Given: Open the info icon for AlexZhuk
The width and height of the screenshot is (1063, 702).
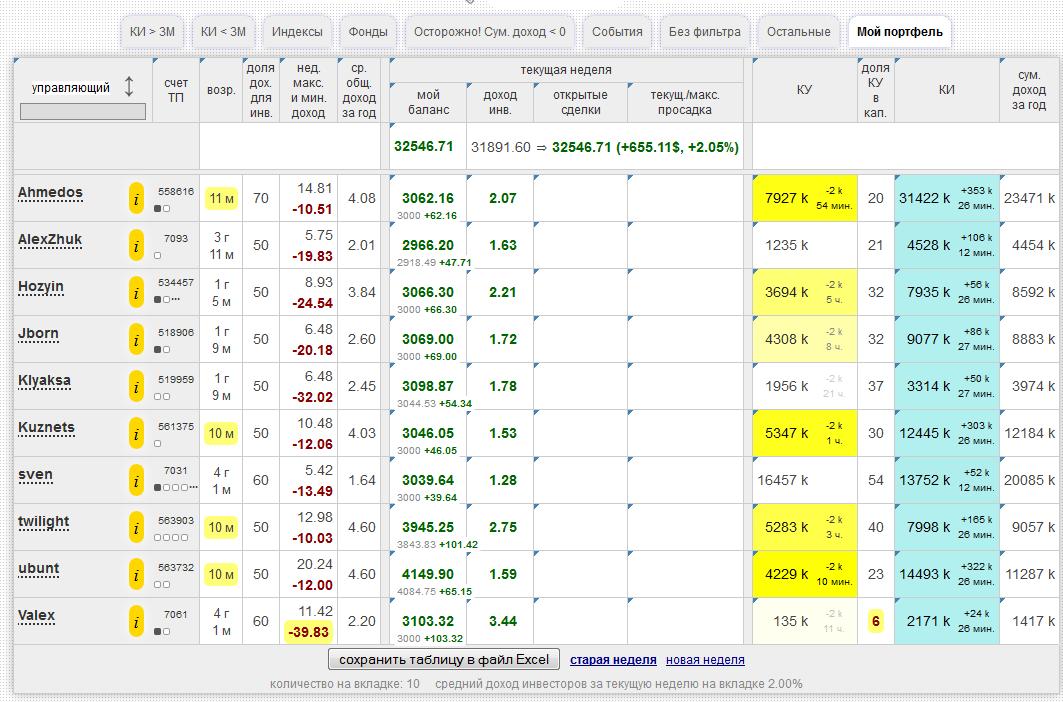Looking at the screenshot, I should pos(136,246).
